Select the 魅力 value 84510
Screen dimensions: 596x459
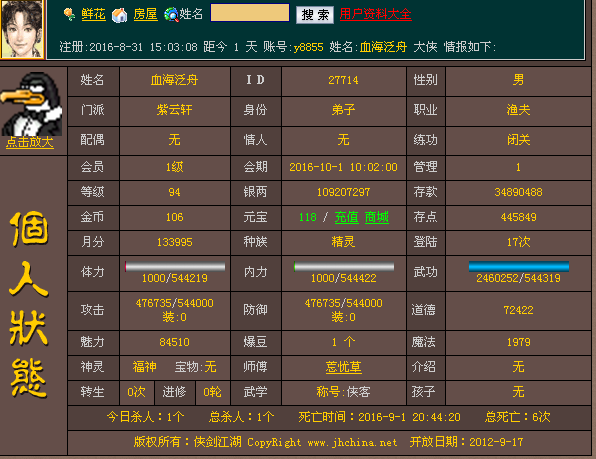coord(174,342)
